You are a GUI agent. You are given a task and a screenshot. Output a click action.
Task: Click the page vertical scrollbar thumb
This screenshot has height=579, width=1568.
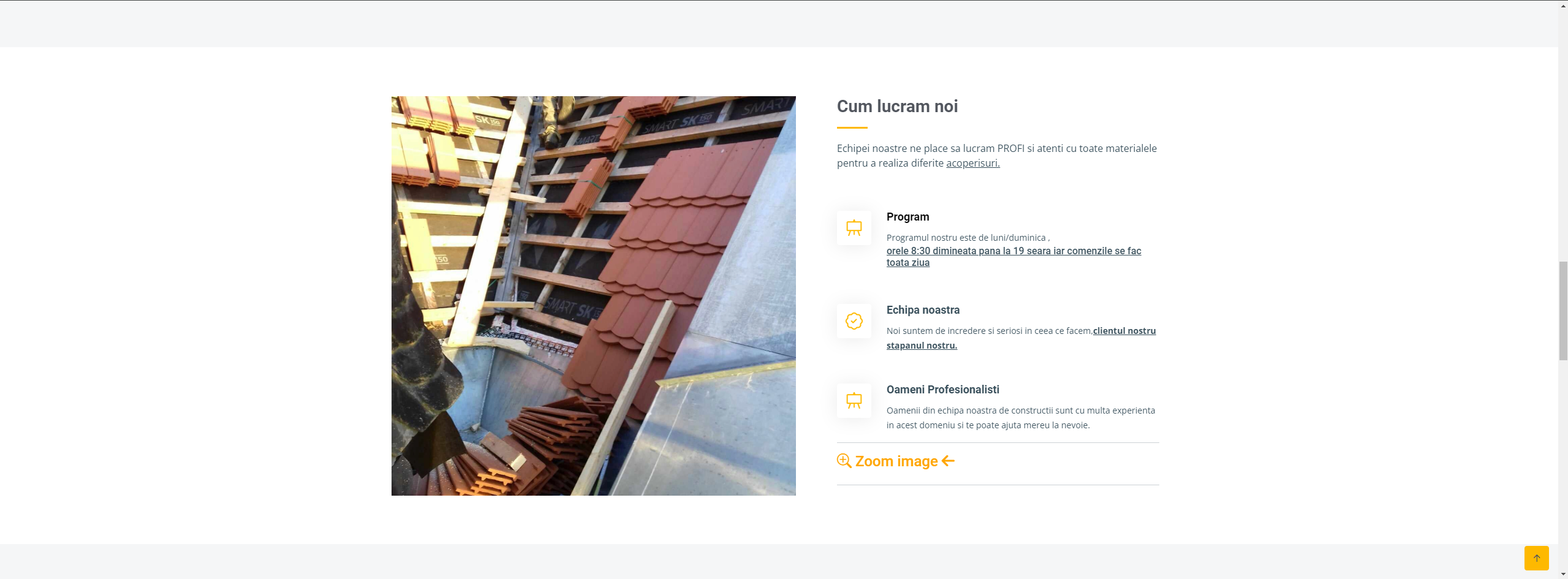(x=1563, y=311)
